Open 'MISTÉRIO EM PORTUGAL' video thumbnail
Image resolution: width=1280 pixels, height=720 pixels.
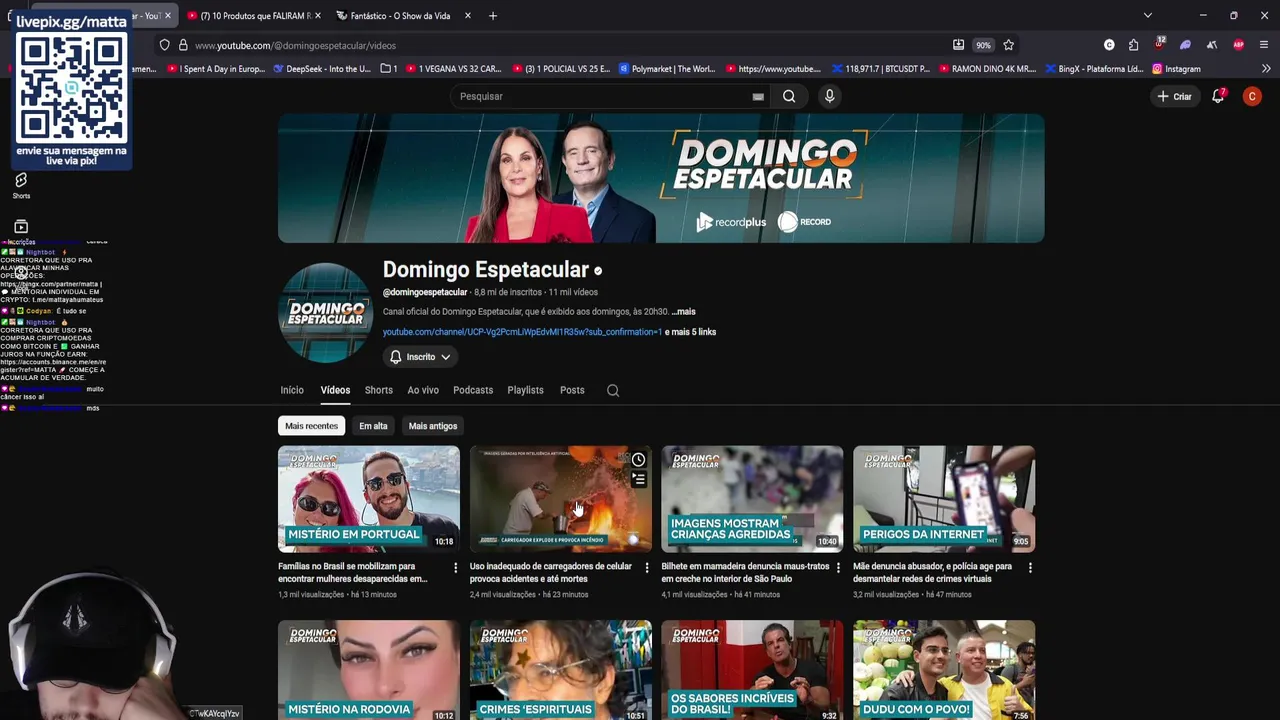[369, 499]
